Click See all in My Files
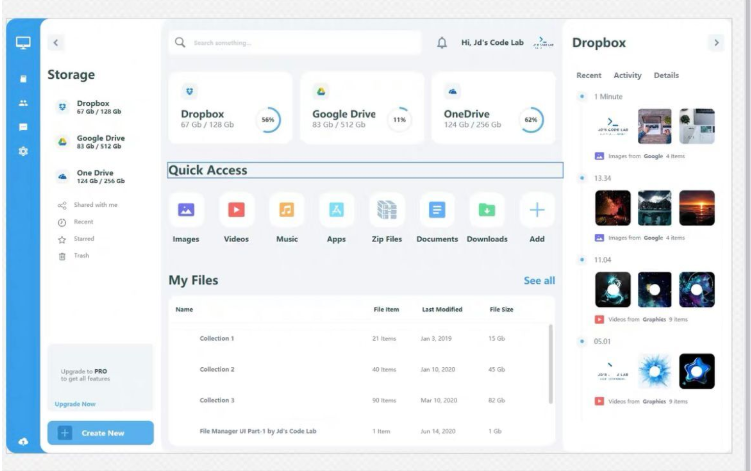This screenshot has width=751, height=471. (539, 281)
